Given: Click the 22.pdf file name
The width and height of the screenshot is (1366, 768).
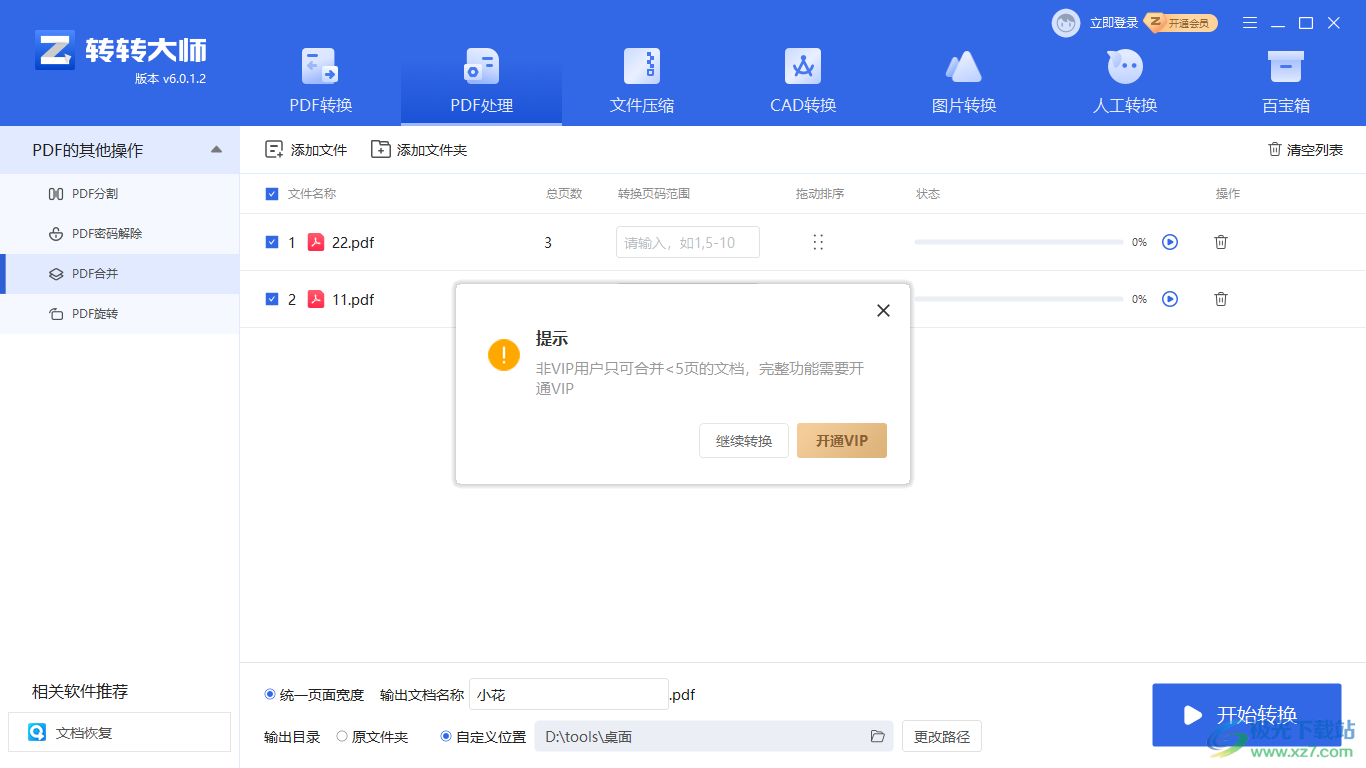Looking at the screenshot, I should point(353,242).
